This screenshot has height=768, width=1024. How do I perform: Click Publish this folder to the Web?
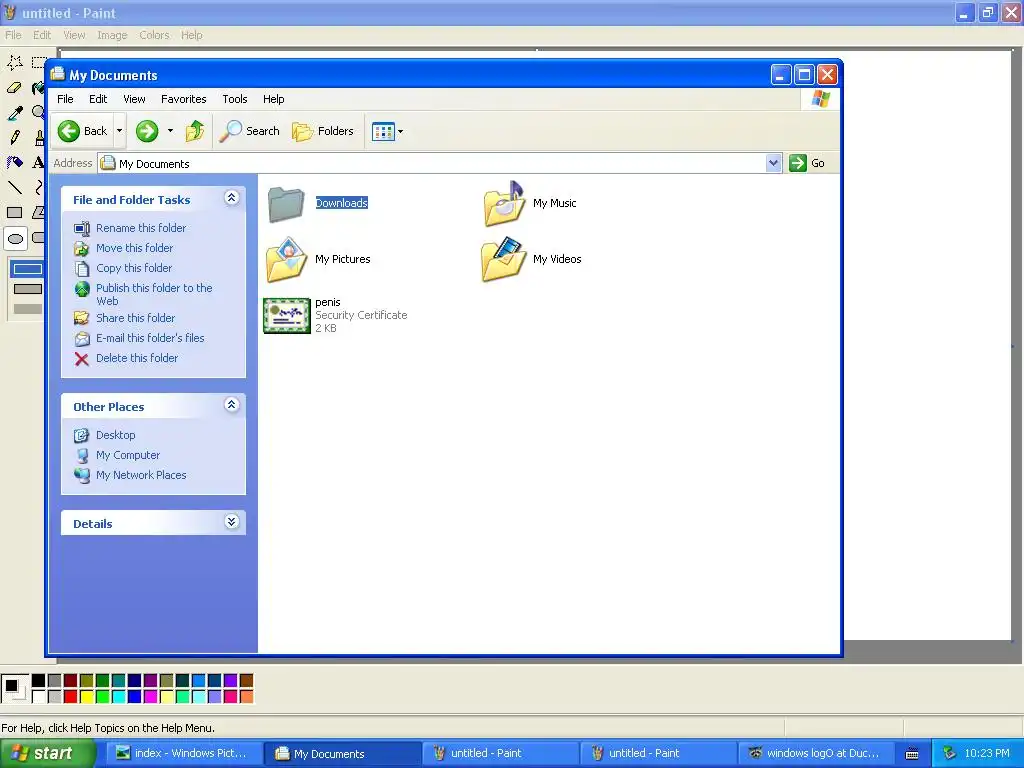[154, 295]
